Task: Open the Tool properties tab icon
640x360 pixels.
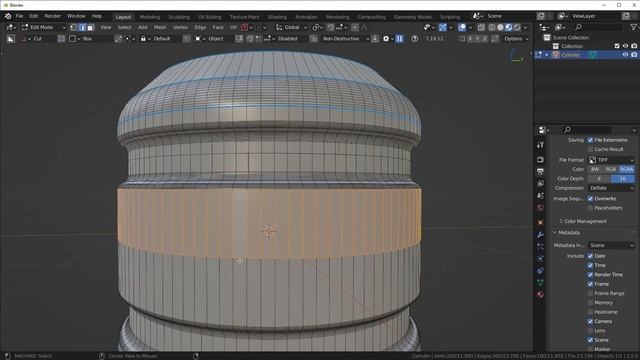Action: point(540,145)
